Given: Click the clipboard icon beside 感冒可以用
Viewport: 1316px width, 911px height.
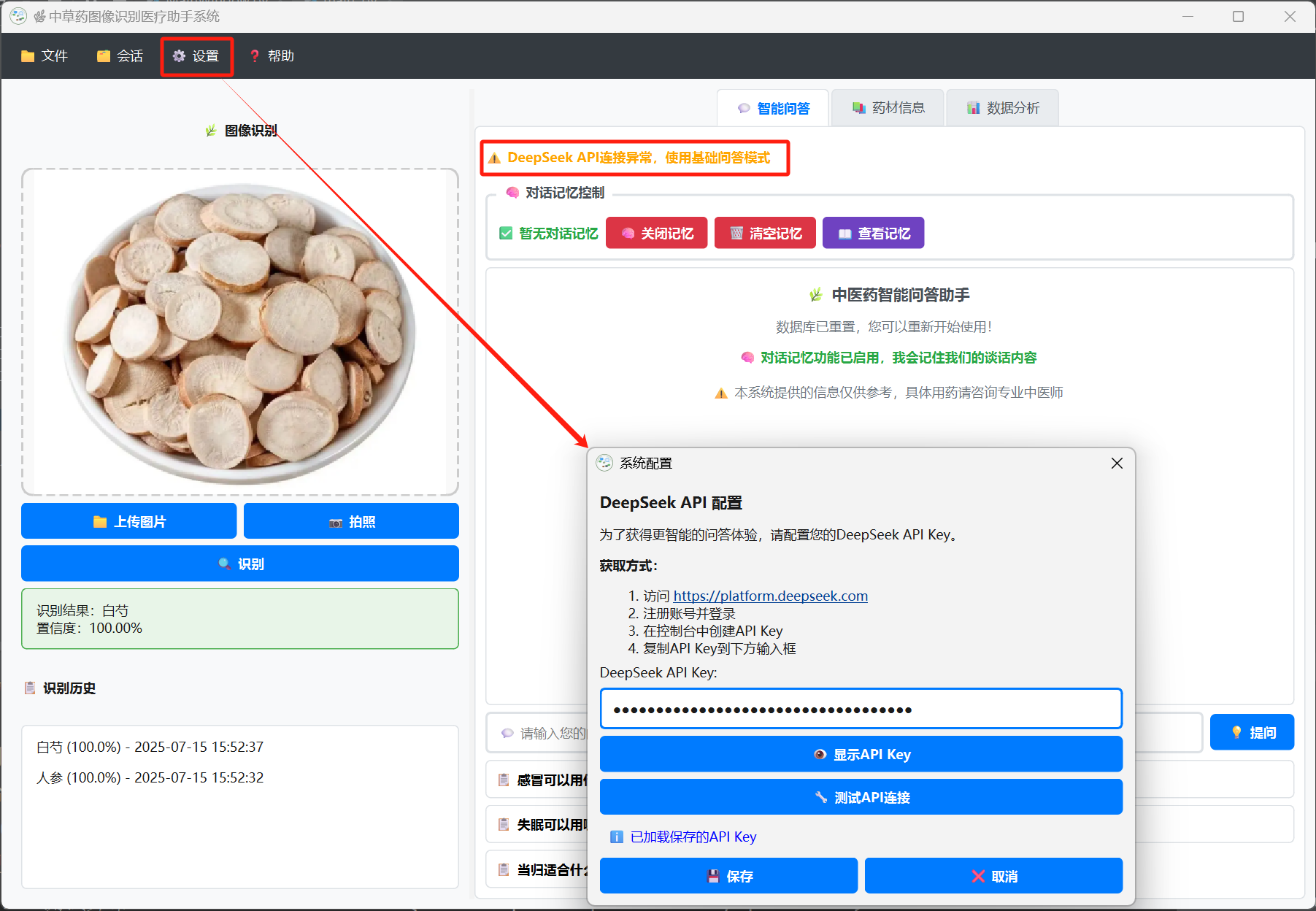Looking at the screenshot, I should coord(504,780).
